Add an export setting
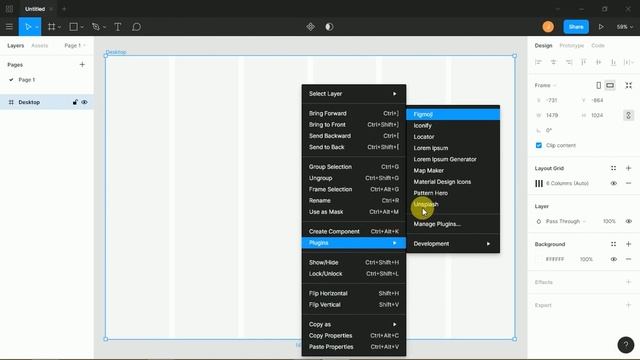Screen dimensions: 640x360 tap(629, 305)
